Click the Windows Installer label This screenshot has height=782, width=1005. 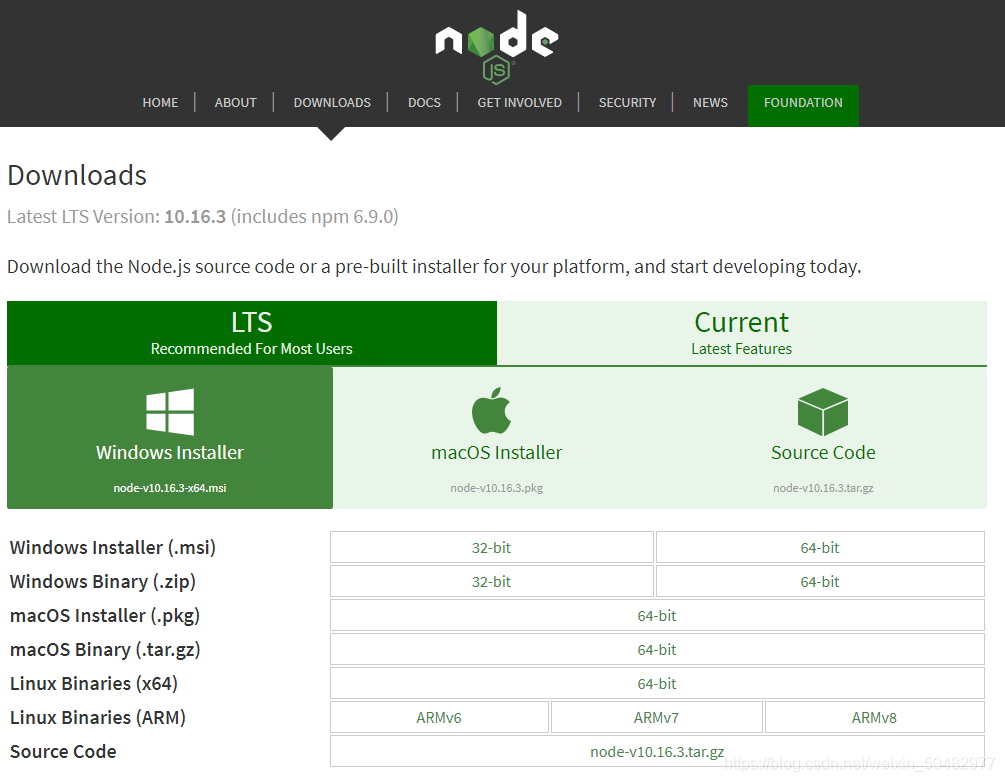tap(170, 453)
